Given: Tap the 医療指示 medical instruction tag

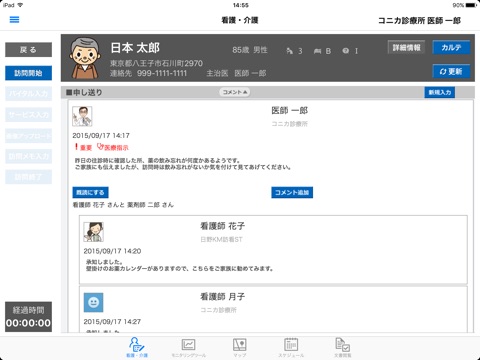Looking at the screenshot, I should [113, 147].
